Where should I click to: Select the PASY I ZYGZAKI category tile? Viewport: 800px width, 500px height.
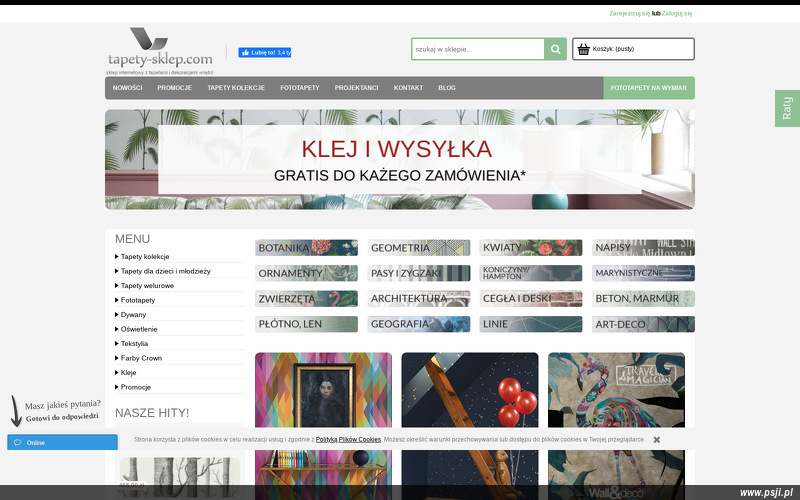click(x=418, y=273)
